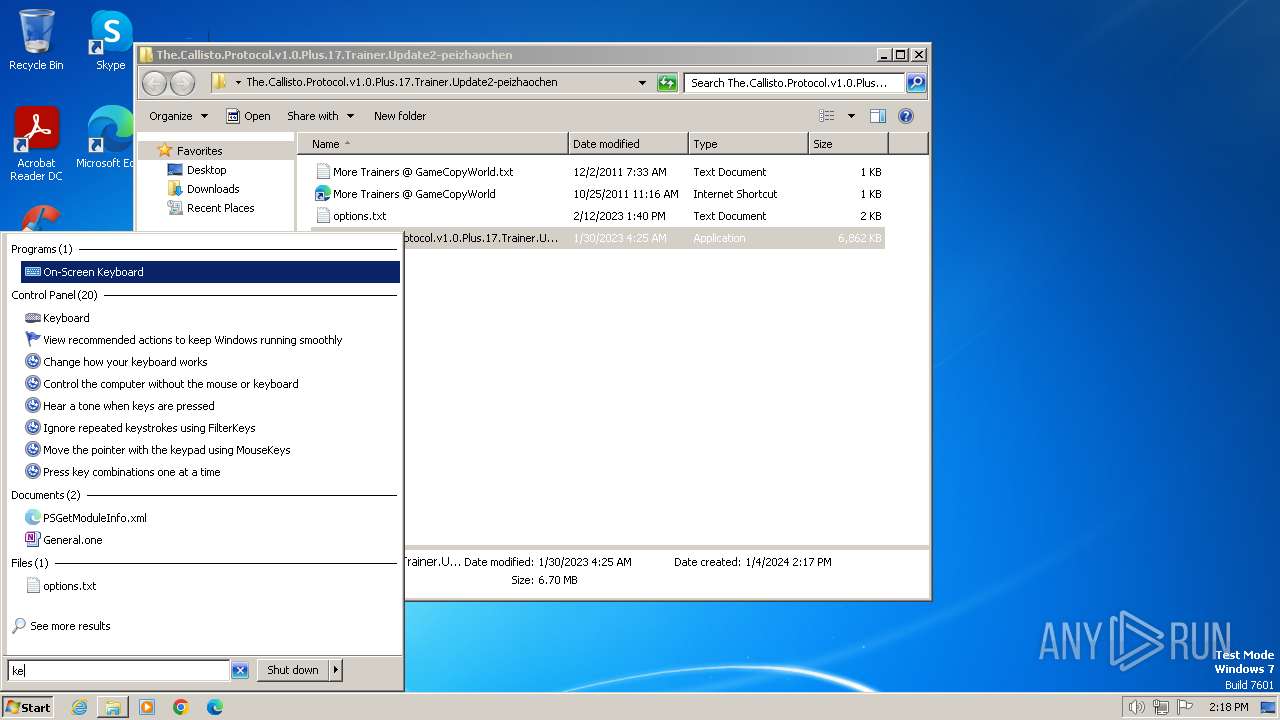
Task: Open Recent Places in Favorites
Action: coord(220,208)
